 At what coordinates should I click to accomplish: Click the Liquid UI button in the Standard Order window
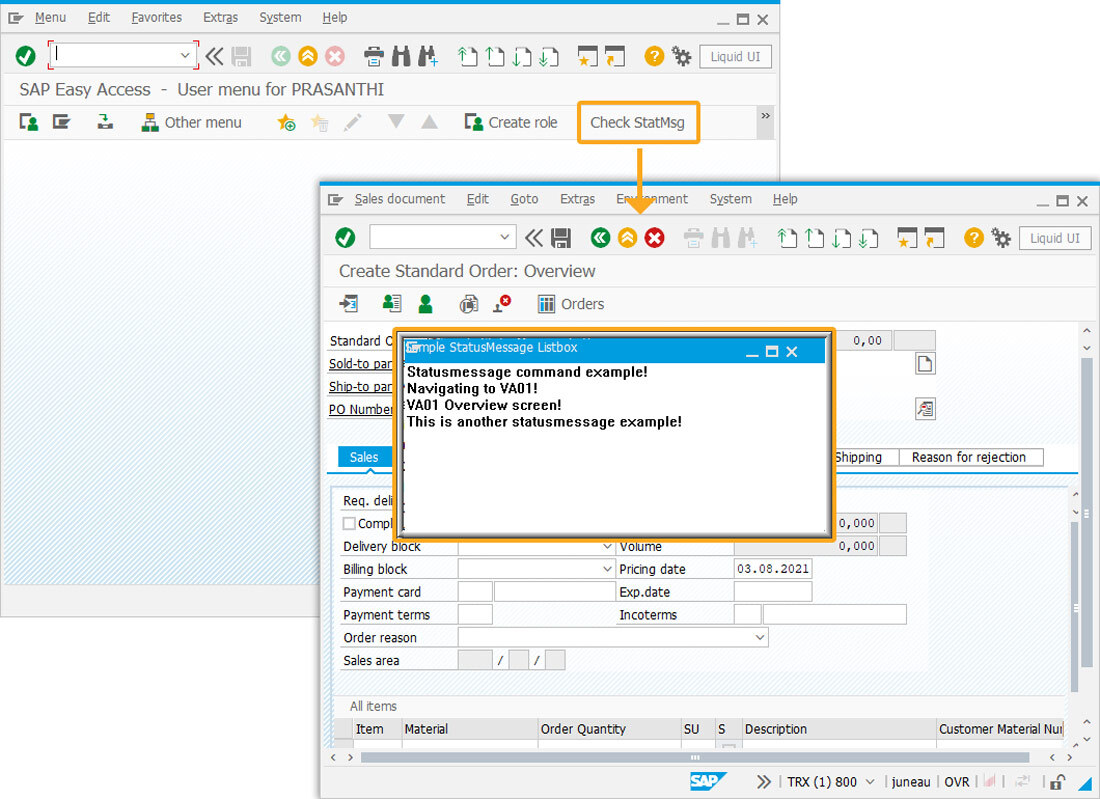click(1054, 239)
